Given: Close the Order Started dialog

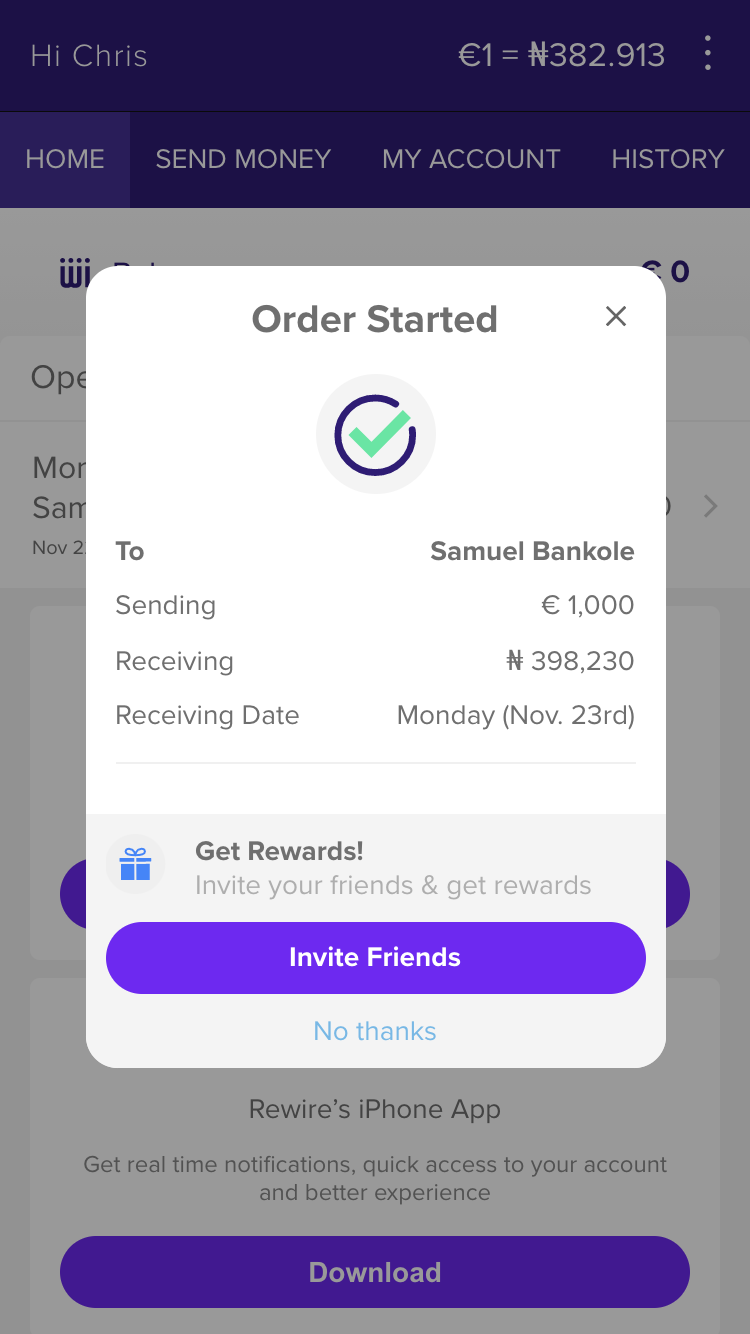Looking at the screenshot, I should click(x=616, y=317).
